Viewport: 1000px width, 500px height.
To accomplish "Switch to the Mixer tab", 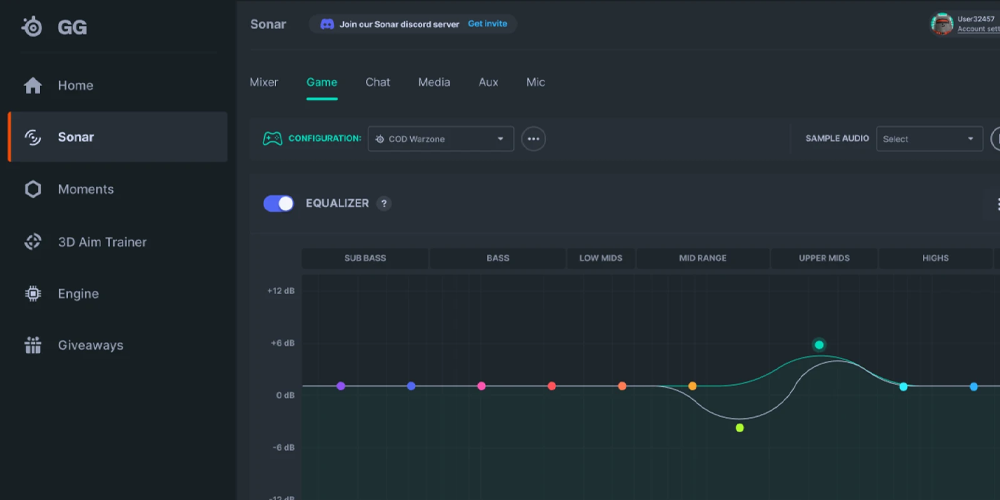I will coord(264,82).
